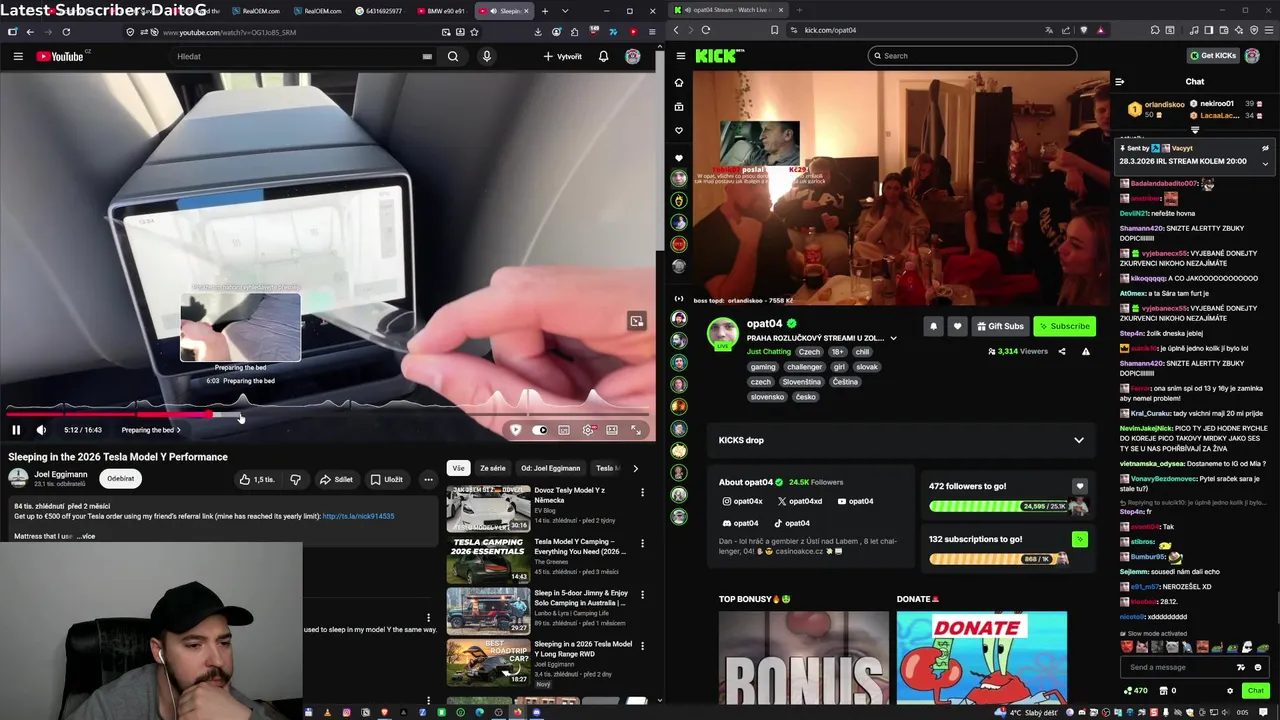This screenshot has height=720, width=1280.
Task: Click the green Subscribe button
Action: 1064,326
